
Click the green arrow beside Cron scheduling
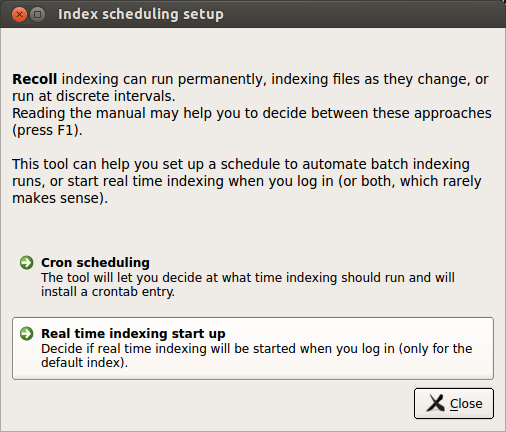(26, 262)
